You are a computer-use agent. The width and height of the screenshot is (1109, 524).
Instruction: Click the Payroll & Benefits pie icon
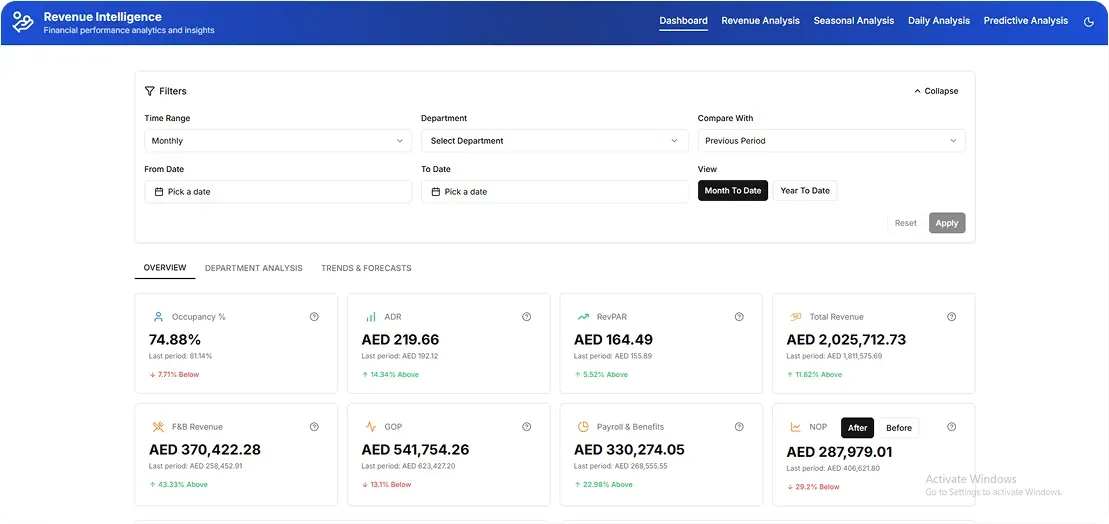coord(583,427)
